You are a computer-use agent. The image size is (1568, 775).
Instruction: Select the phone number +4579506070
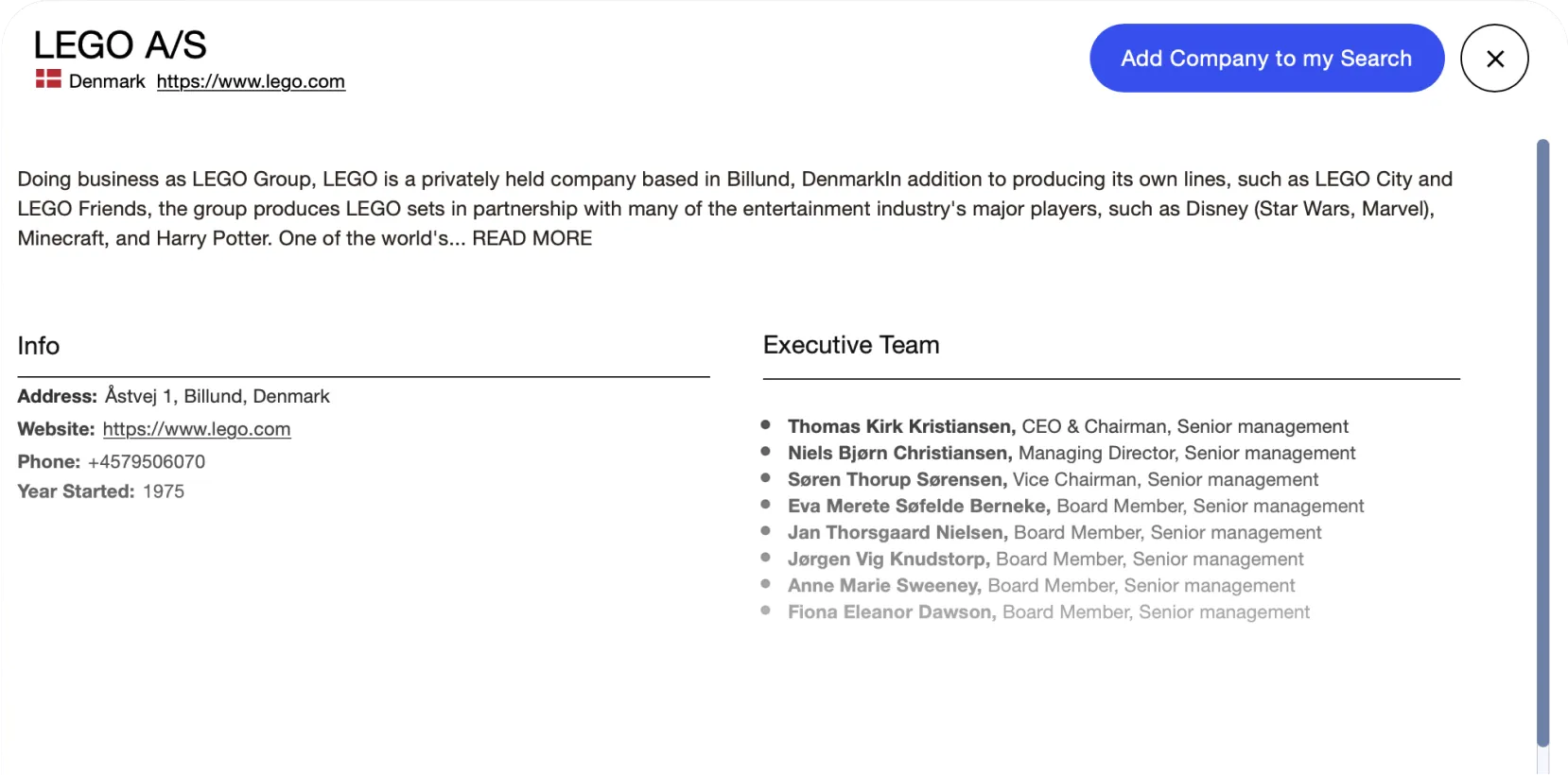coord(147,461)
